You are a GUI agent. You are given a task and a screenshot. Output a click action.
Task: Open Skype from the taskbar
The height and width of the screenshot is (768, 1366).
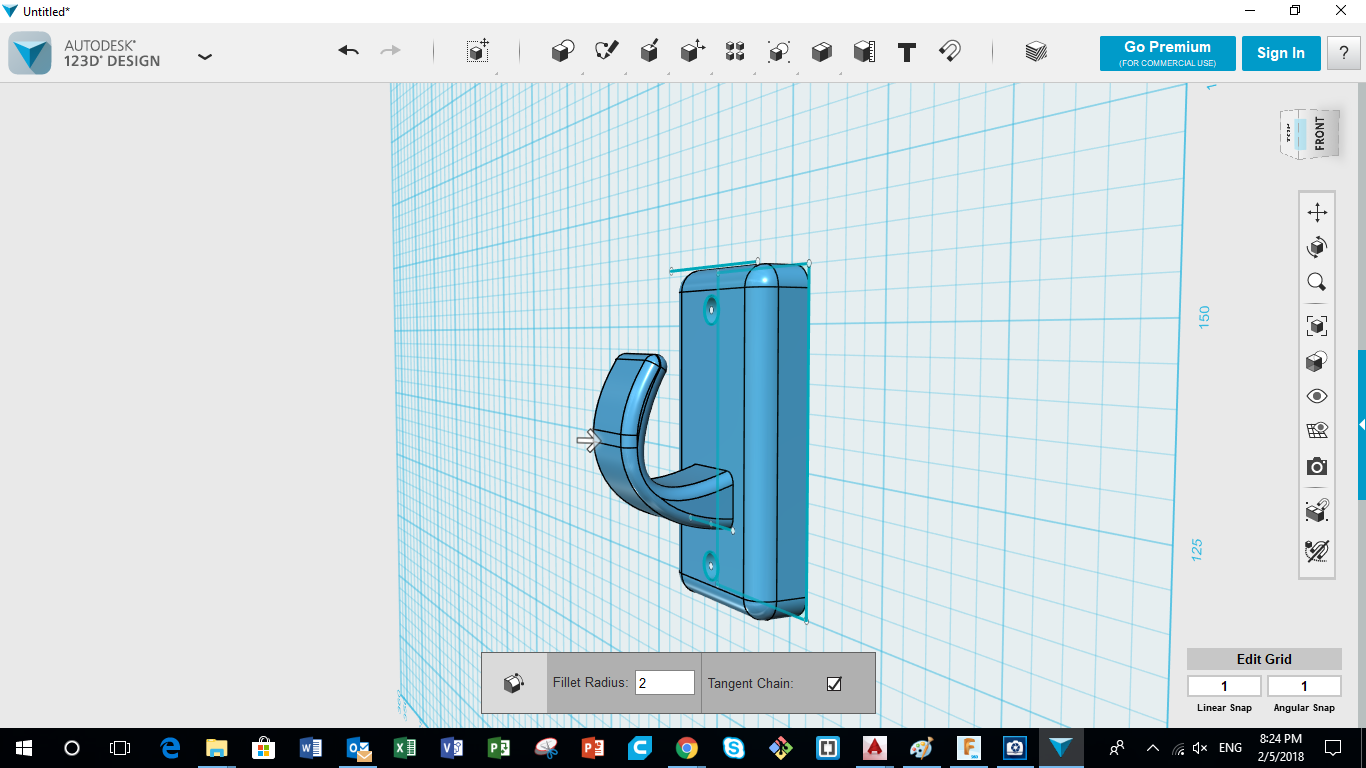click(x=734, y=748)
